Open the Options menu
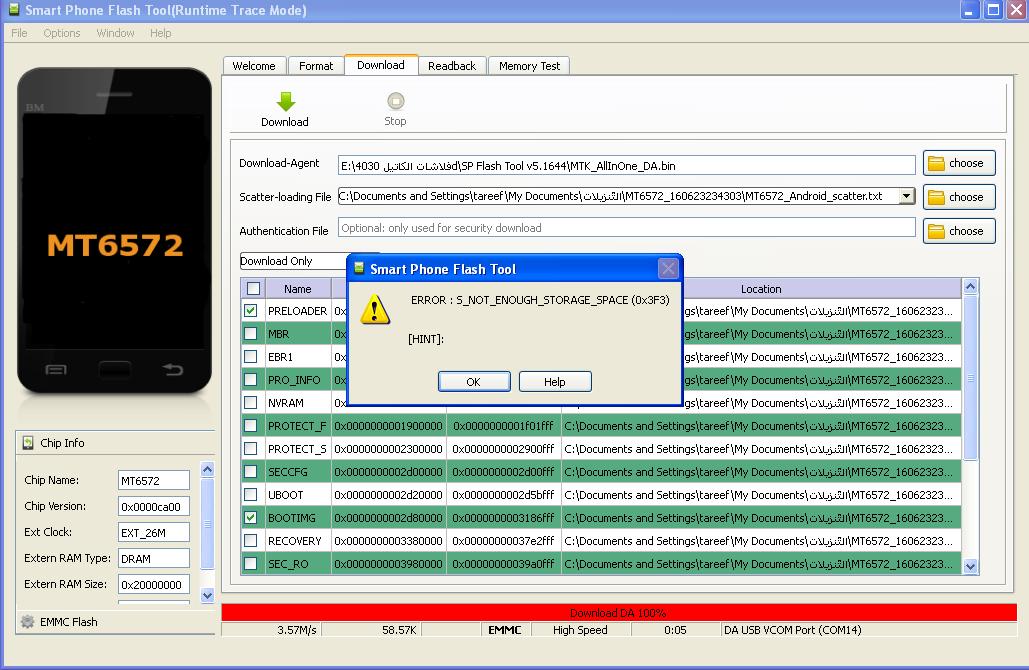Screen dimensions: 1029x670 (62, 33)
